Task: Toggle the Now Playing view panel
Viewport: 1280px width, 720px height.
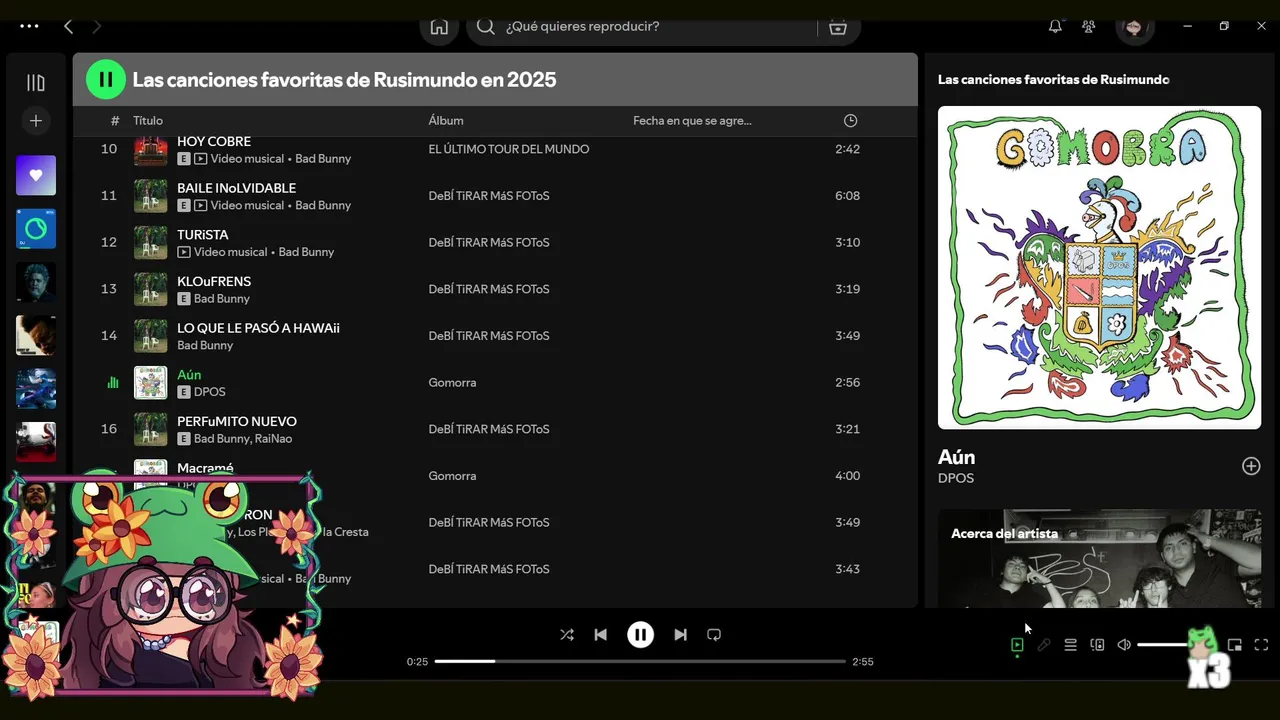Action: 1017,645
